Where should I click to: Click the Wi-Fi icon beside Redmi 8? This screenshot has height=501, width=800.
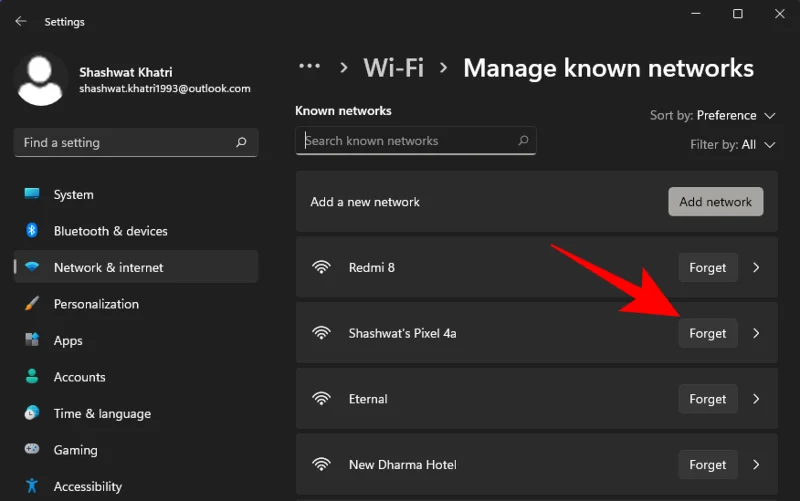pos(321,267)
